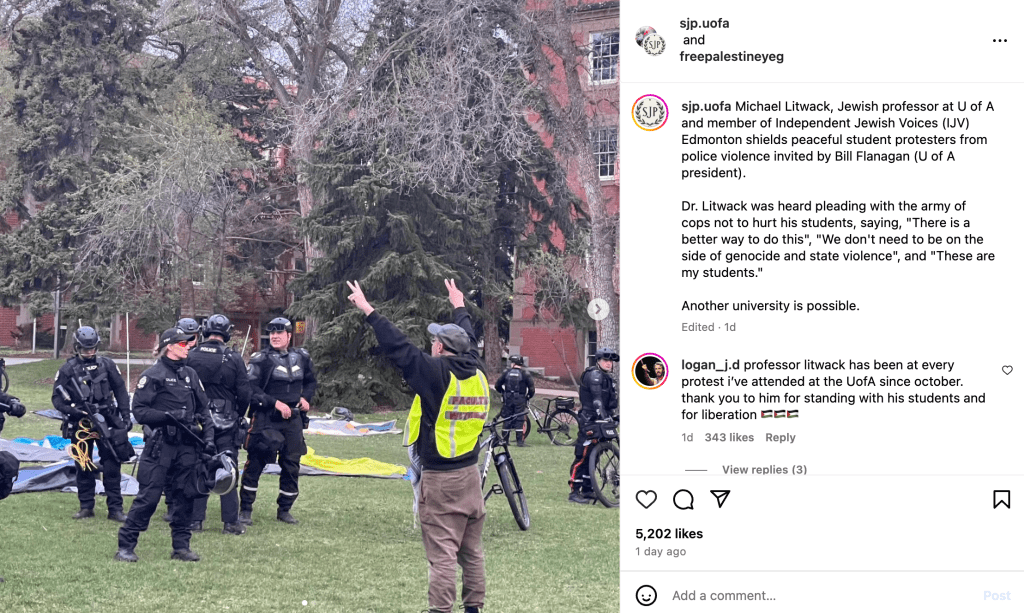Image resolution: width=1024 pixels, height=613 pixels.
Task: Click the protest photo in post
Action: 310,306
